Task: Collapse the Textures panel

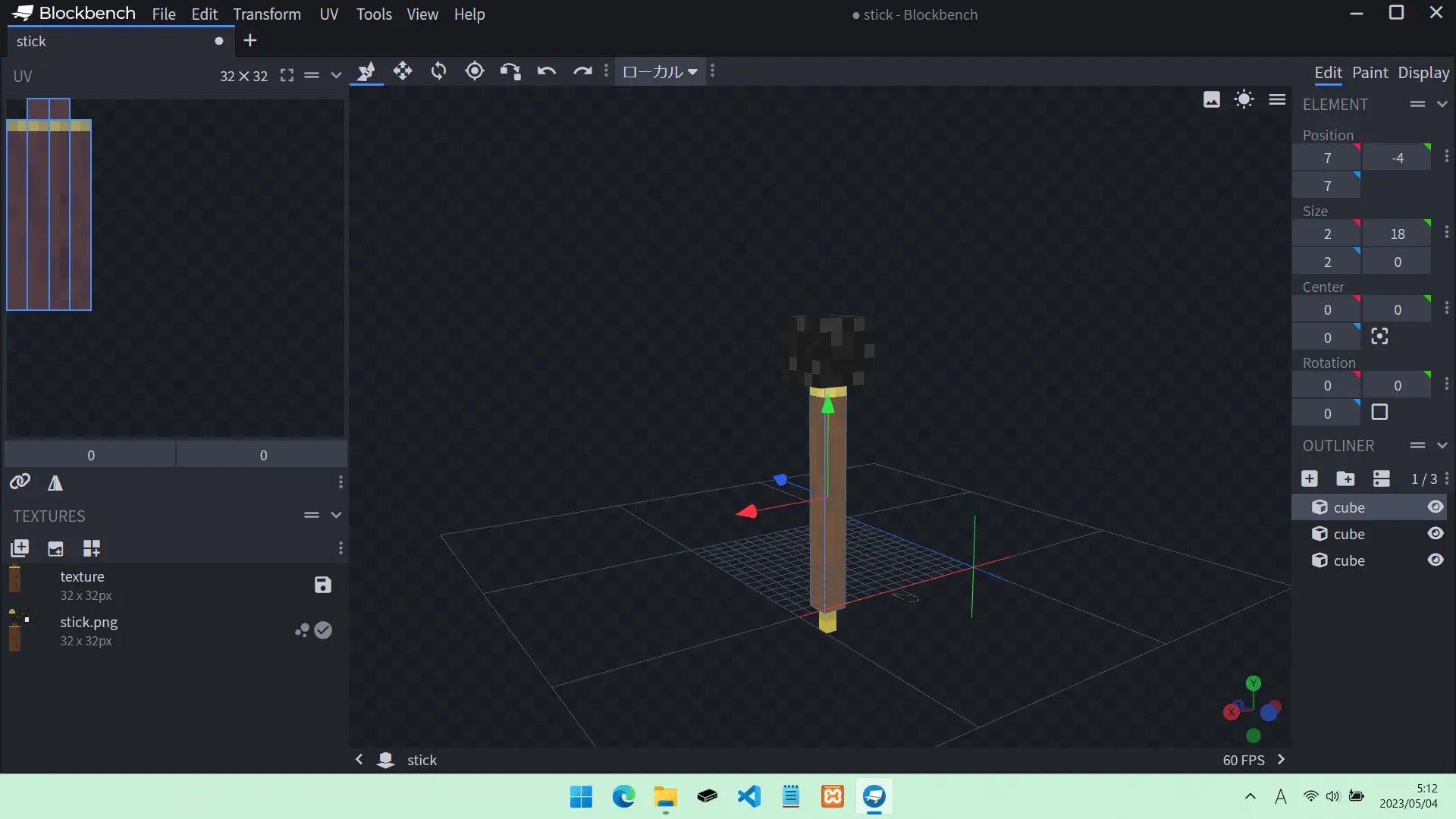Action: [x=336, y=515]
